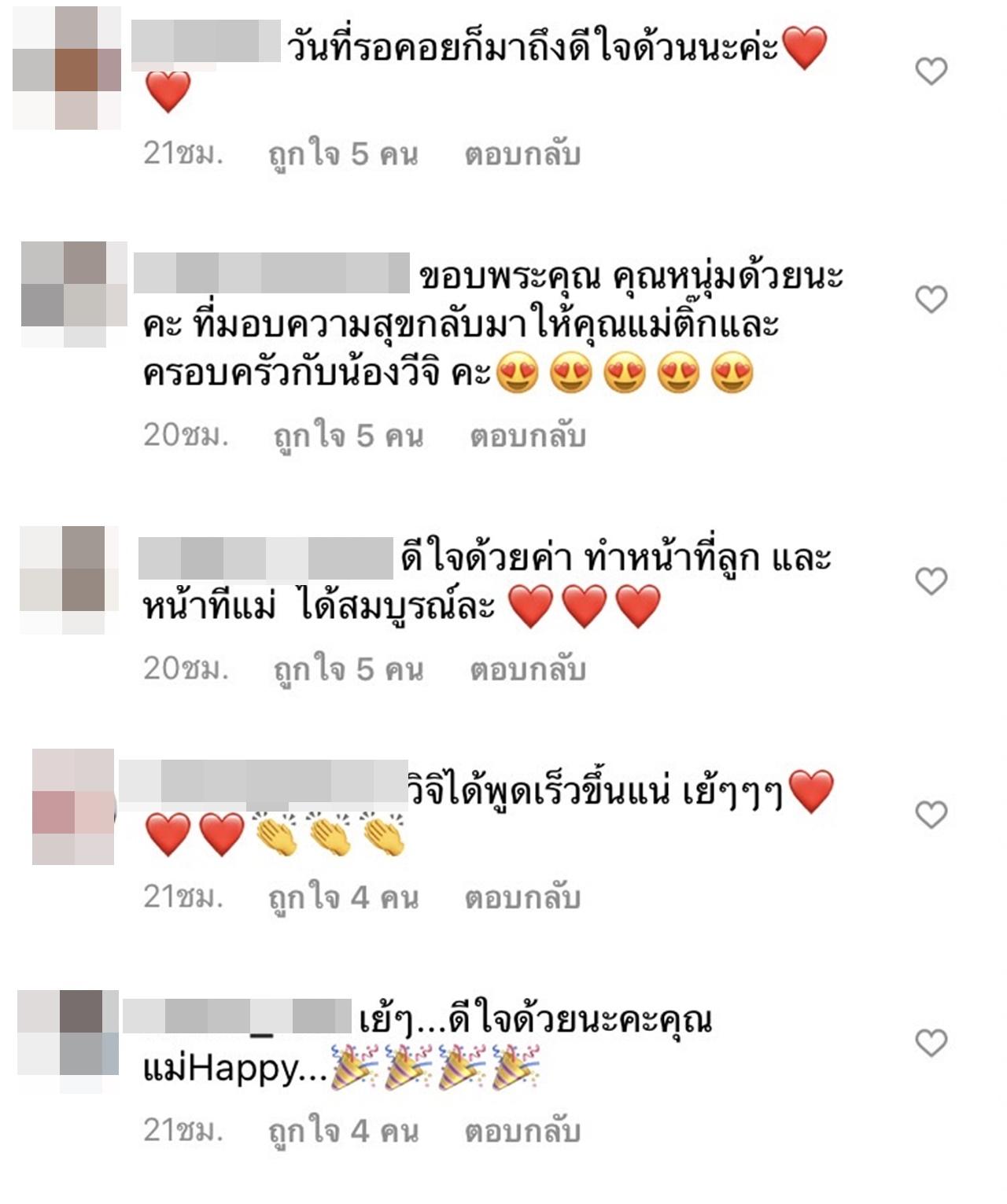View ถูกใจ 4 คน on วีจิ comment

pyautogui.click(x=343, y=898)
